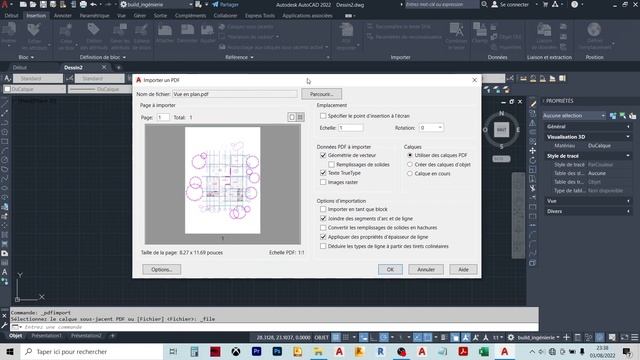Open Excel from the Windows taskbar
Screen dimensions: 640x360
click(x=484, y=351)
